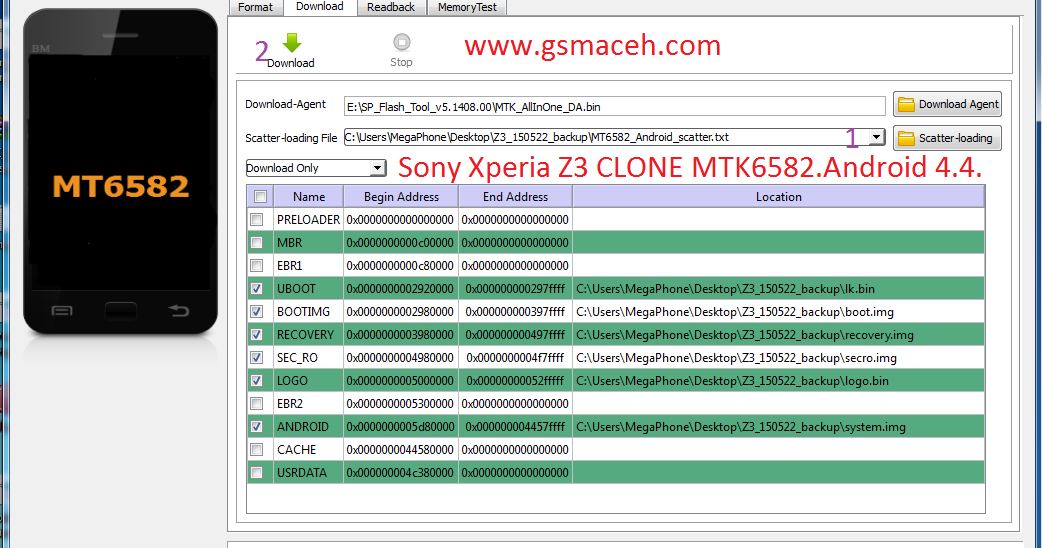Click the green Download arrow icon
The height and width of the screenshot is (548, 1042).
click(x=292, y=43)
